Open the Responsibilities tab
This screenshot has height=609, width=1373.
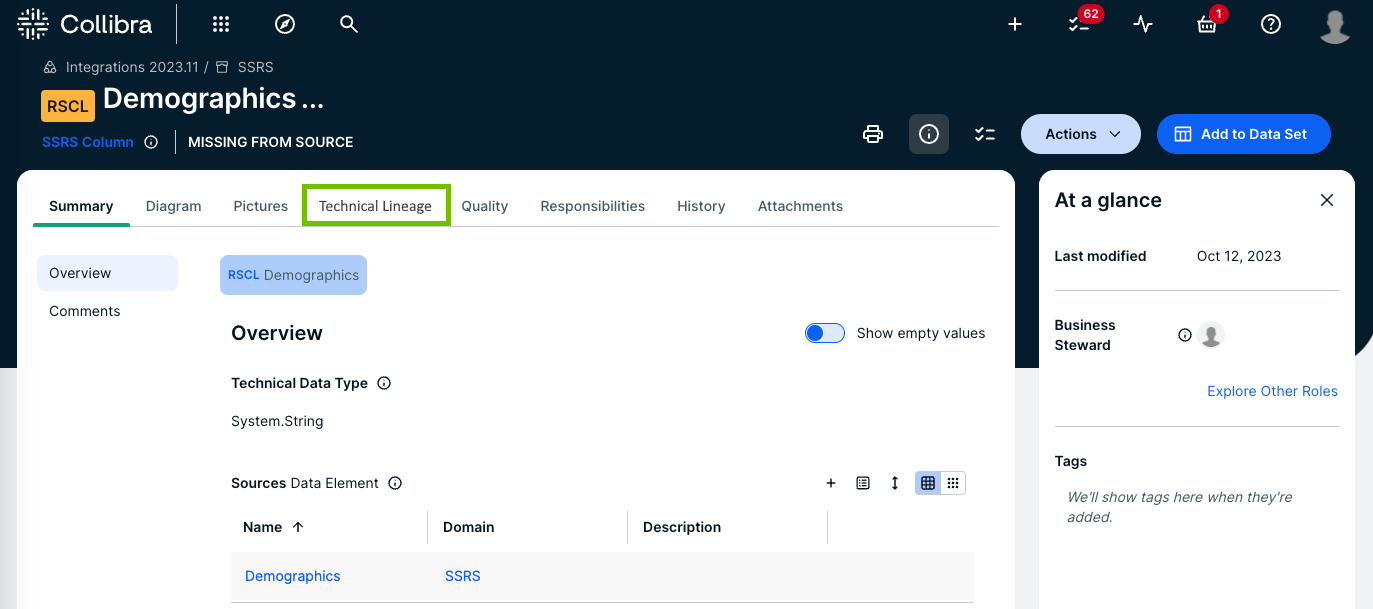[x=592, y=206]
